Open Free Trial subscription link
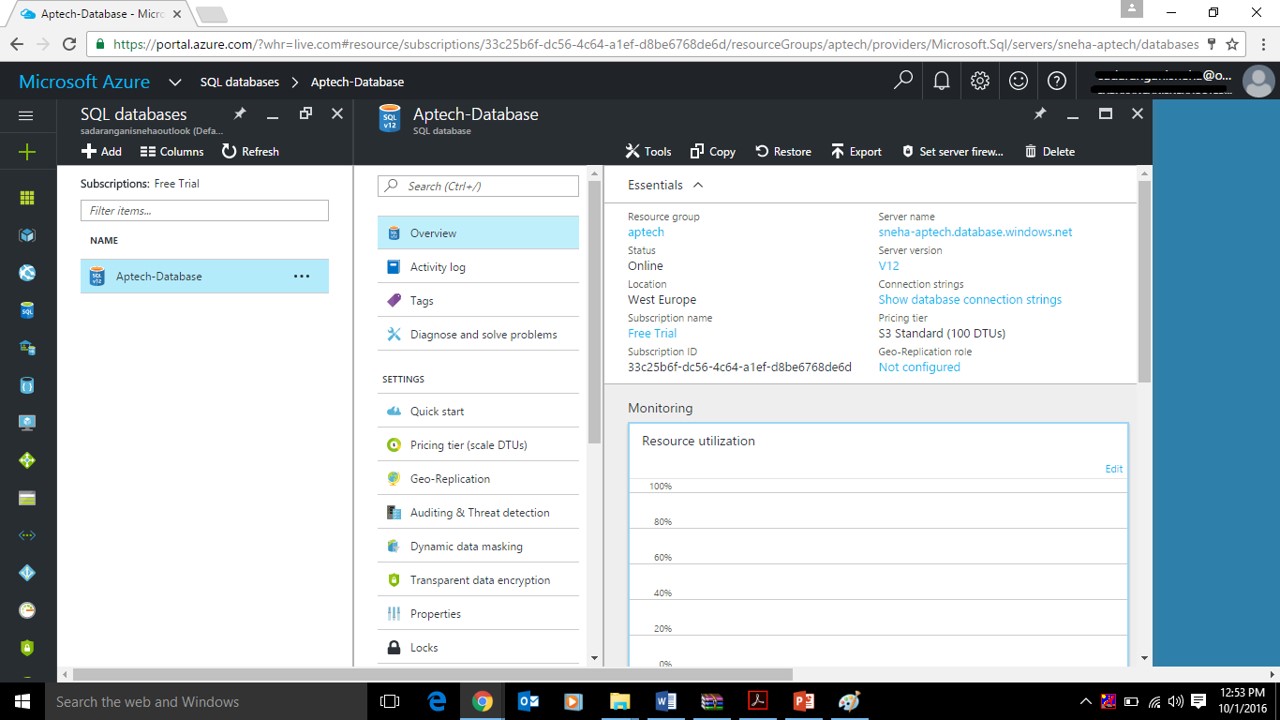1280x720 pixels. (652, 333)
